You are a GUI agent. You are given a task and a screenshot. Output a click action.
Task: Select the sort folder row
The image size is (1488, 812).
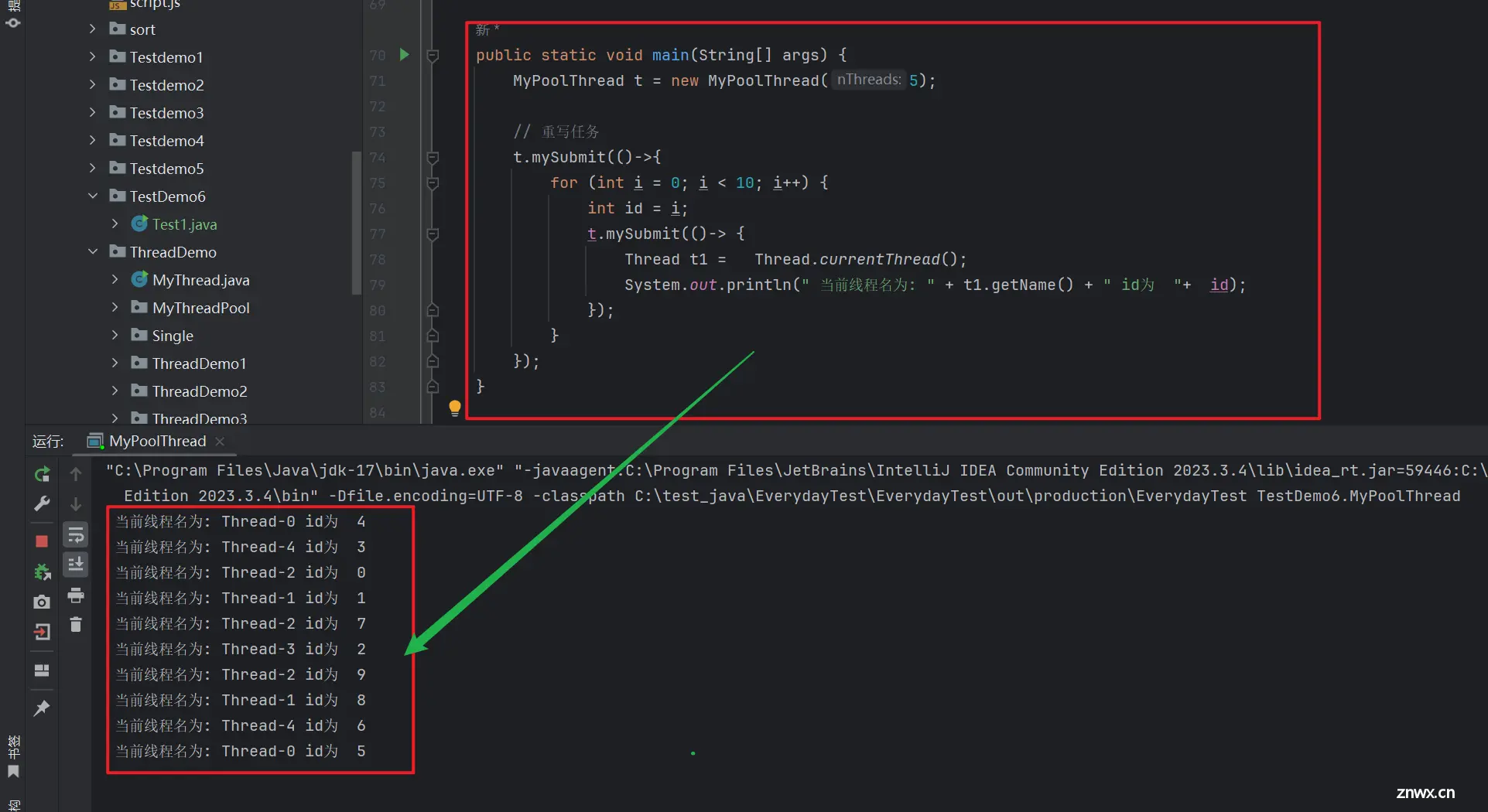point(142,29)
